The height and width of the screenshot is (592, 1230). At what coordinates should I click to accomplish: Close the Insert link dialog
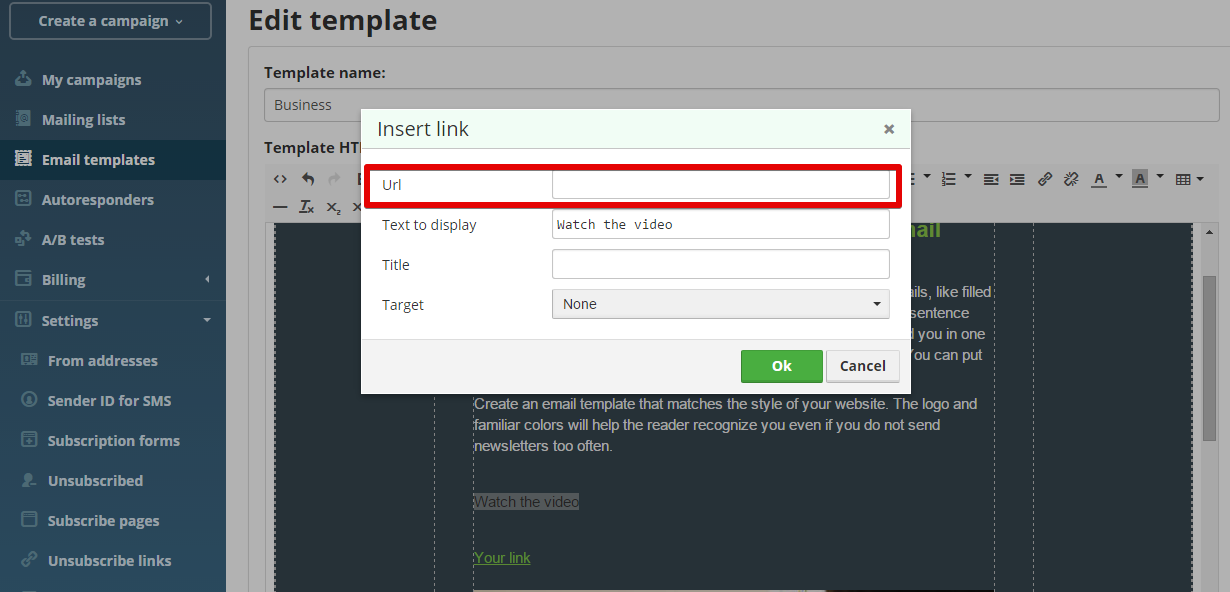[x=889, y=129]
